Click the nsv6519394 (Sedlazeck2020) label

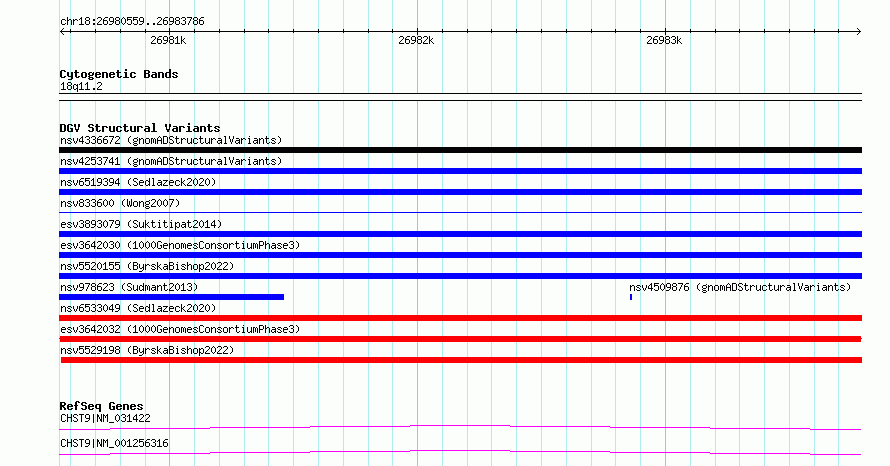tap(138, 182)
